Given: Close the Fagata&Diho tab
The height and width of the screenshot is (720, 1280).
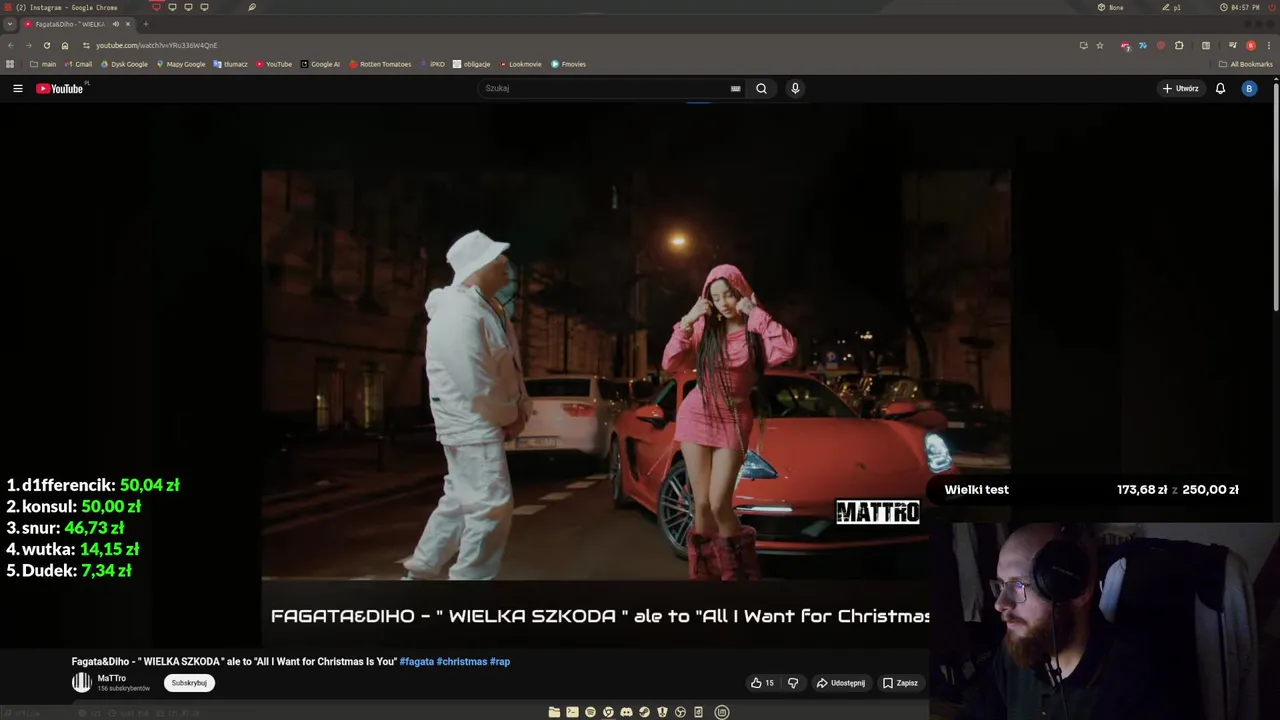Looking at the screenshot, I should pos(128,24).
